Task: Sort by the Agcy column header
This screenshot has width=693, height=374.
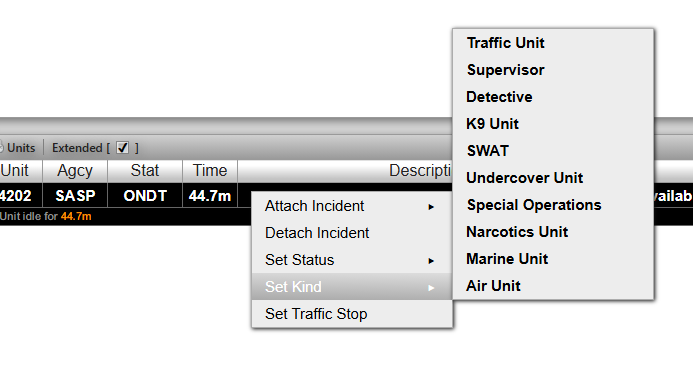Action: pyautogui.click(x=75, y=171)
